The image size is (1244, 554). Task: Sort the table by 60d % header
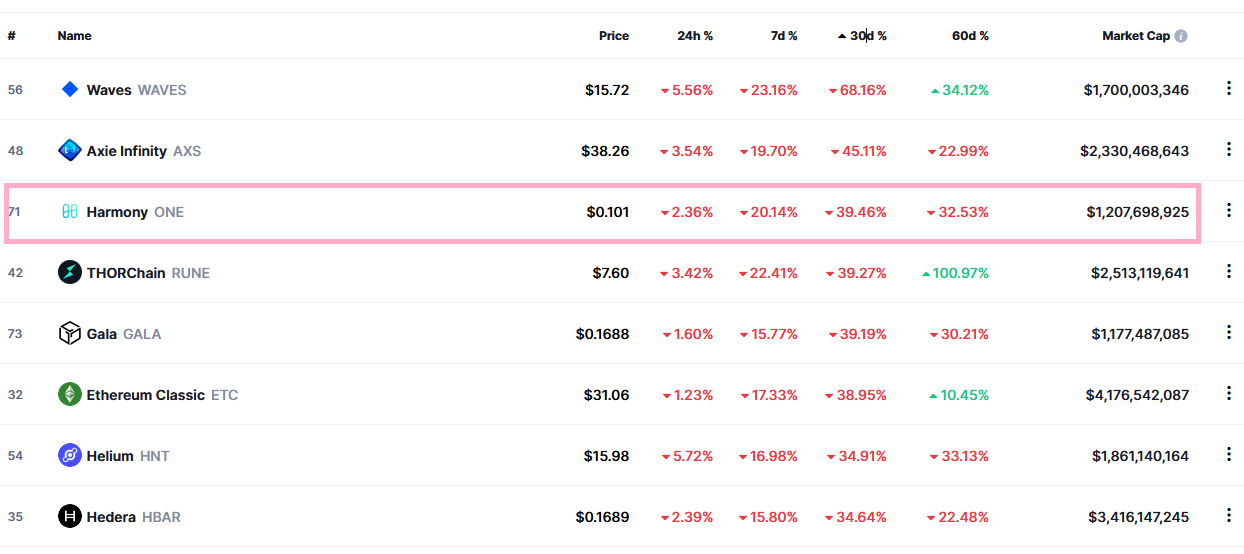[x=970, y=36]
